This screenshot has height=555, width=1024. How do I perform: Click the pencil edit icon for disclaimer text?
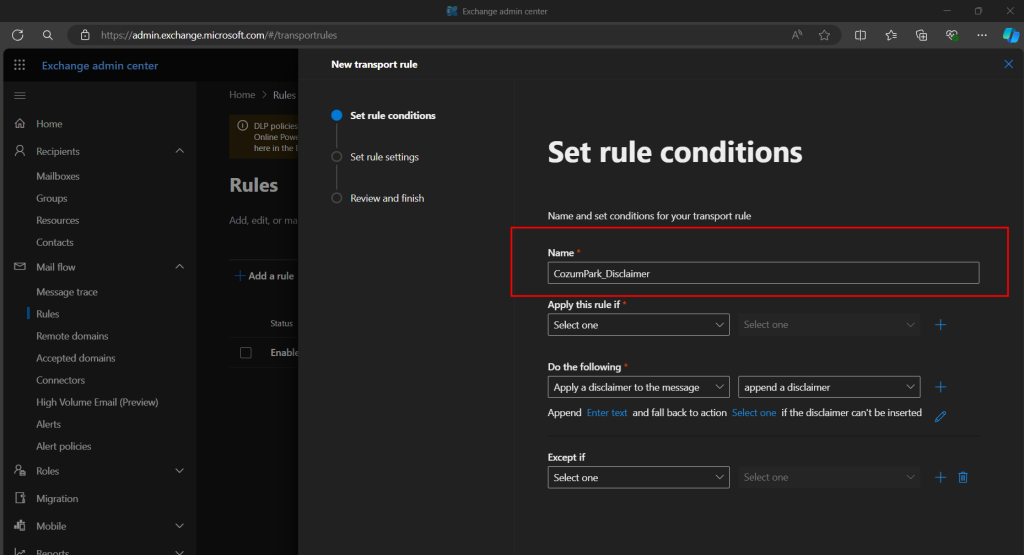pos(940,416)
